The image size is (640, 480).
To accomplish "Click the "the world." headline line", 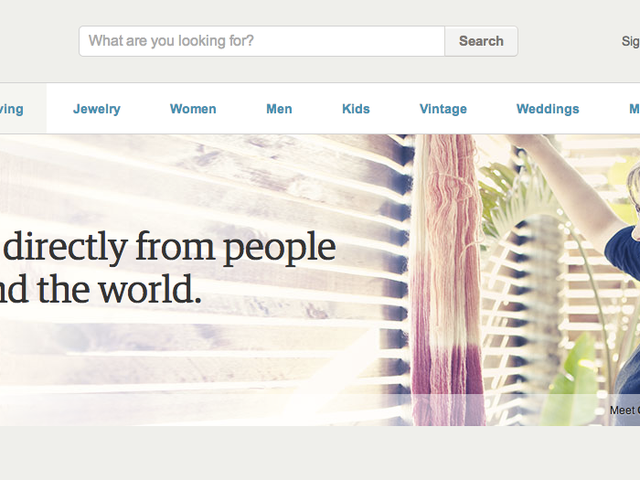I will [119, 289].
